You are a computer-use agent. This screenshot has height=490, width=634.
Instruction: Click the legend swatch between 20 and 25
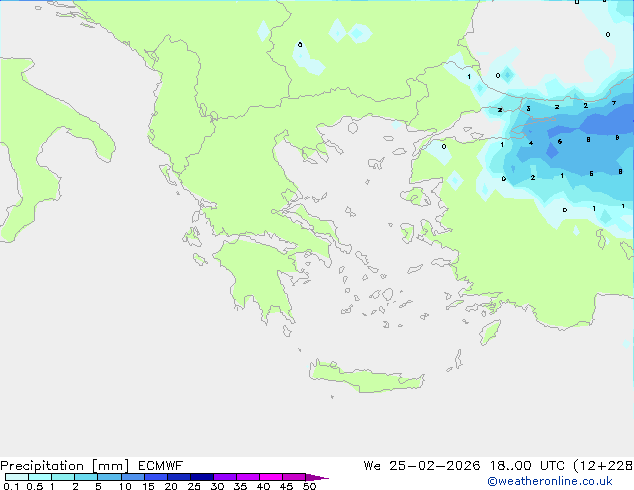(x=179, y=477)
